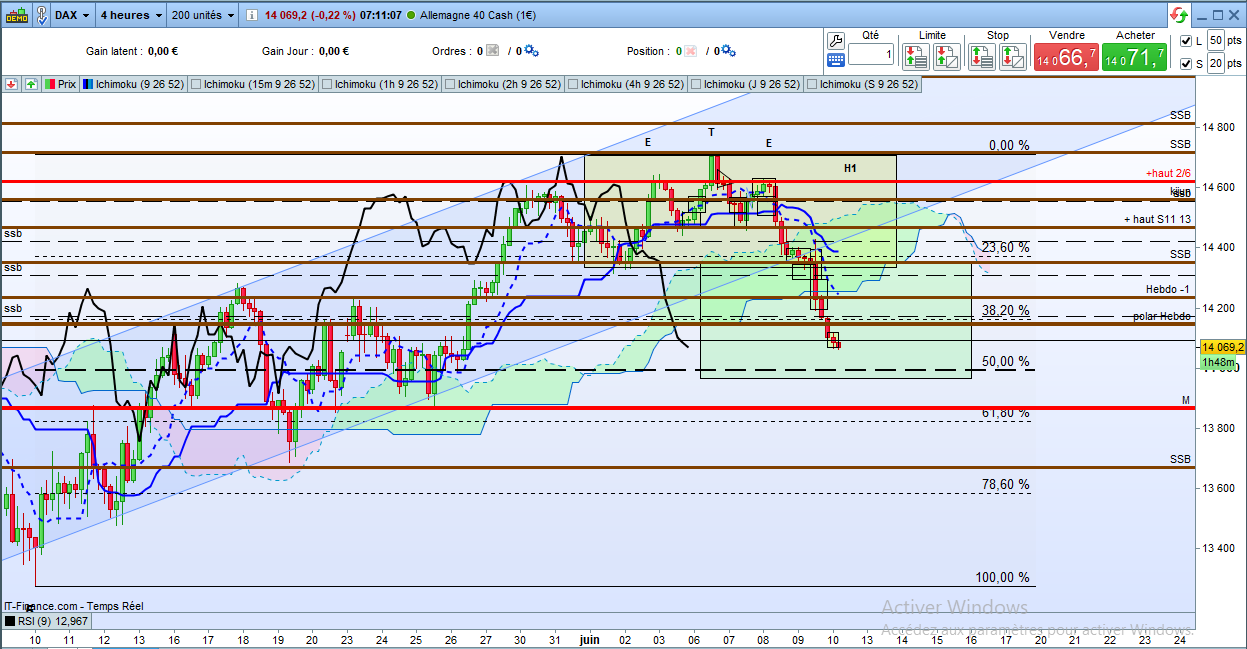Click the blue keyboard shortcuts icon

tap(837, 60)
